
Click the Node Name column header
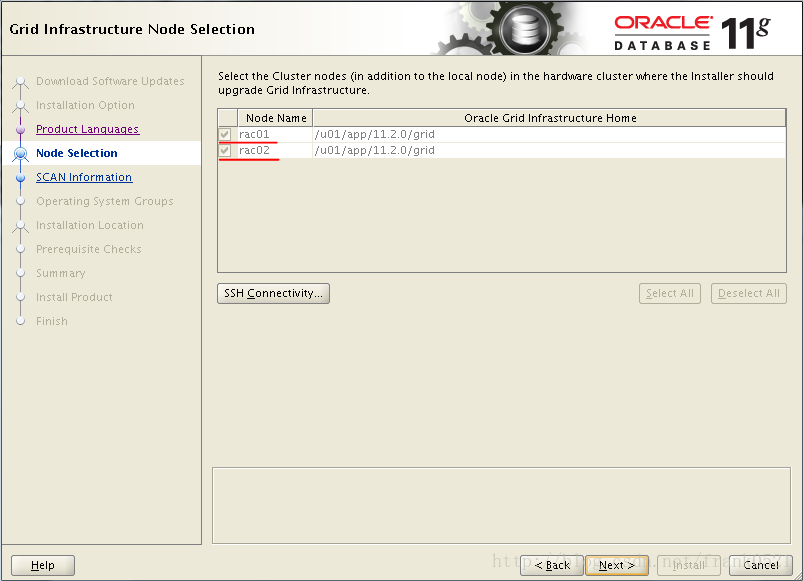point(276,118)
